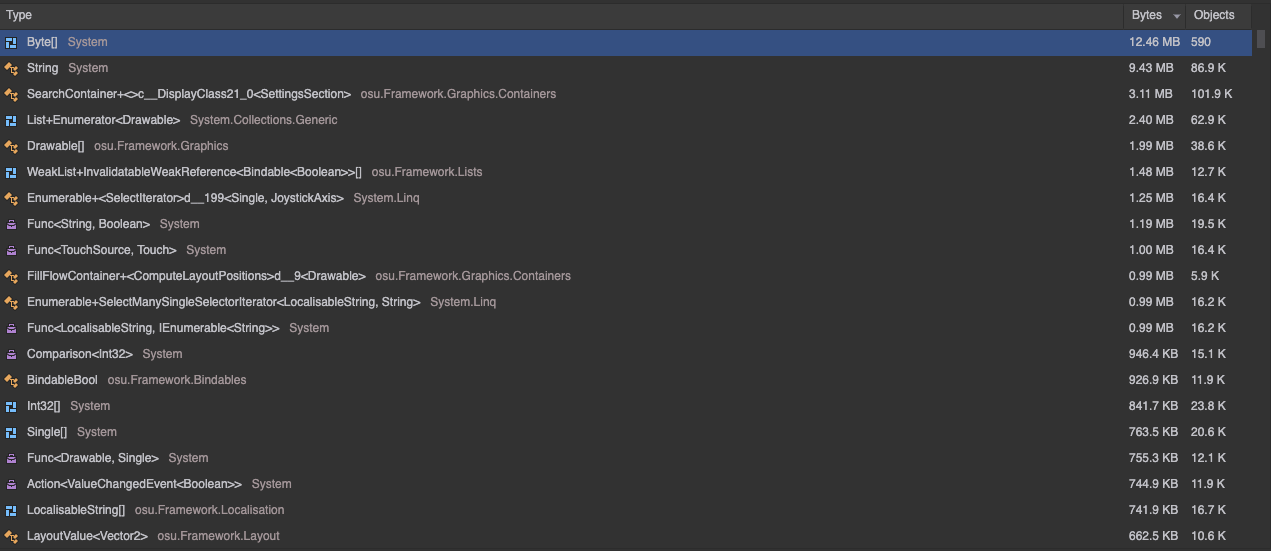The width and height of the screenshot is (1271, 551).
Task: Click the 86.9 K objects count
Action: [x=1208, y=68]
